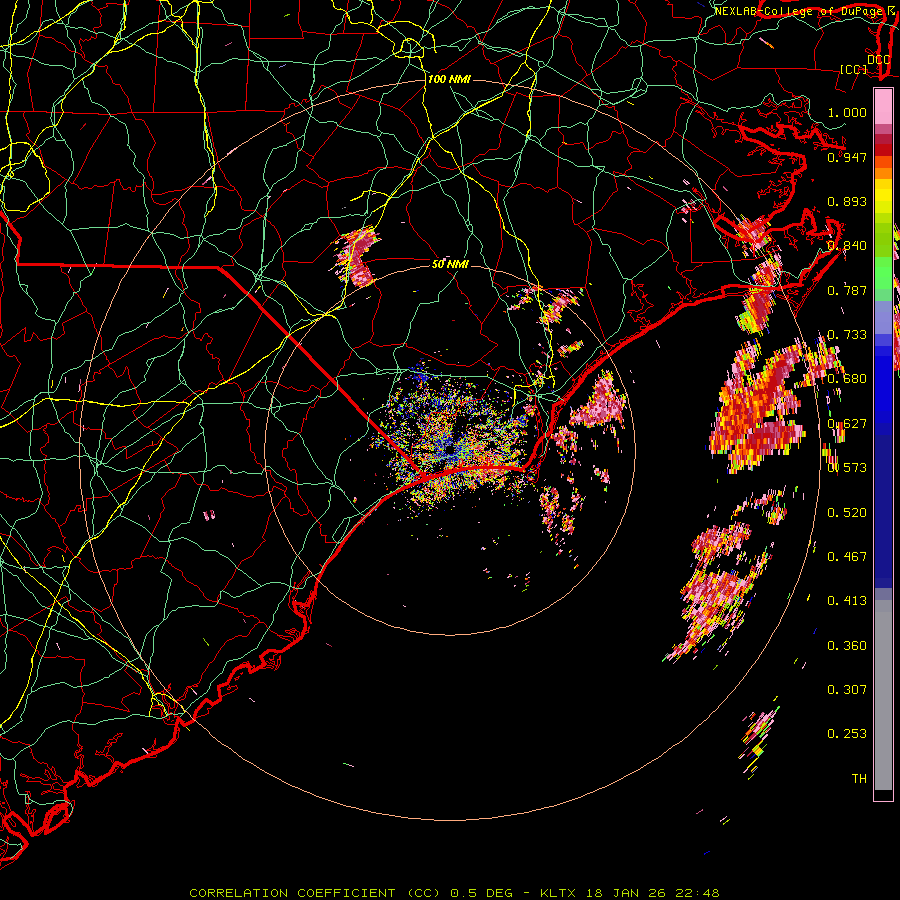Click the 0.467 color scale value

(x=847, y=557)
